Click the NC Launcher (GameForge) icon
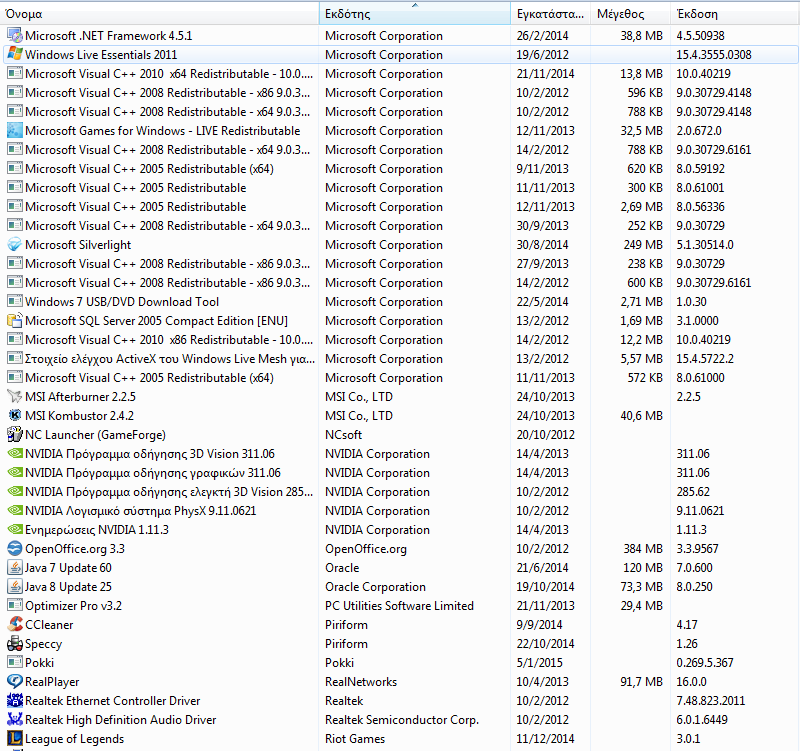 15,435
